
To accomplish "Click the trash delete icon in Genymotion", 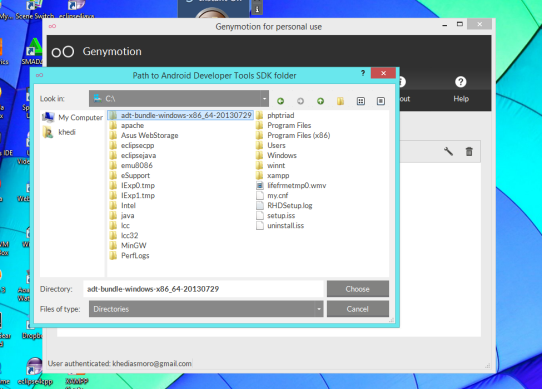I will [469, 151].
